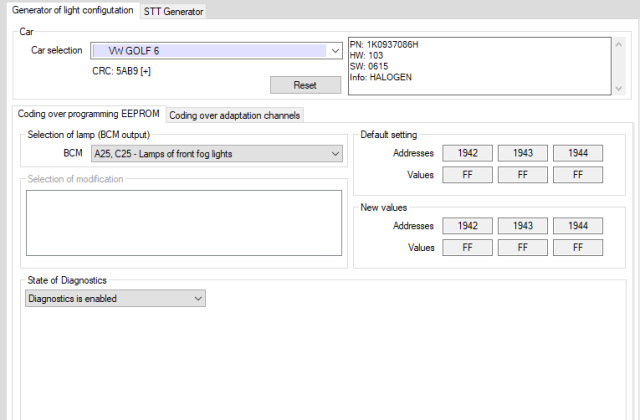Click the car info text box with PN
The height and width of the screenshot is (420, 640).
tap(480, 65)
